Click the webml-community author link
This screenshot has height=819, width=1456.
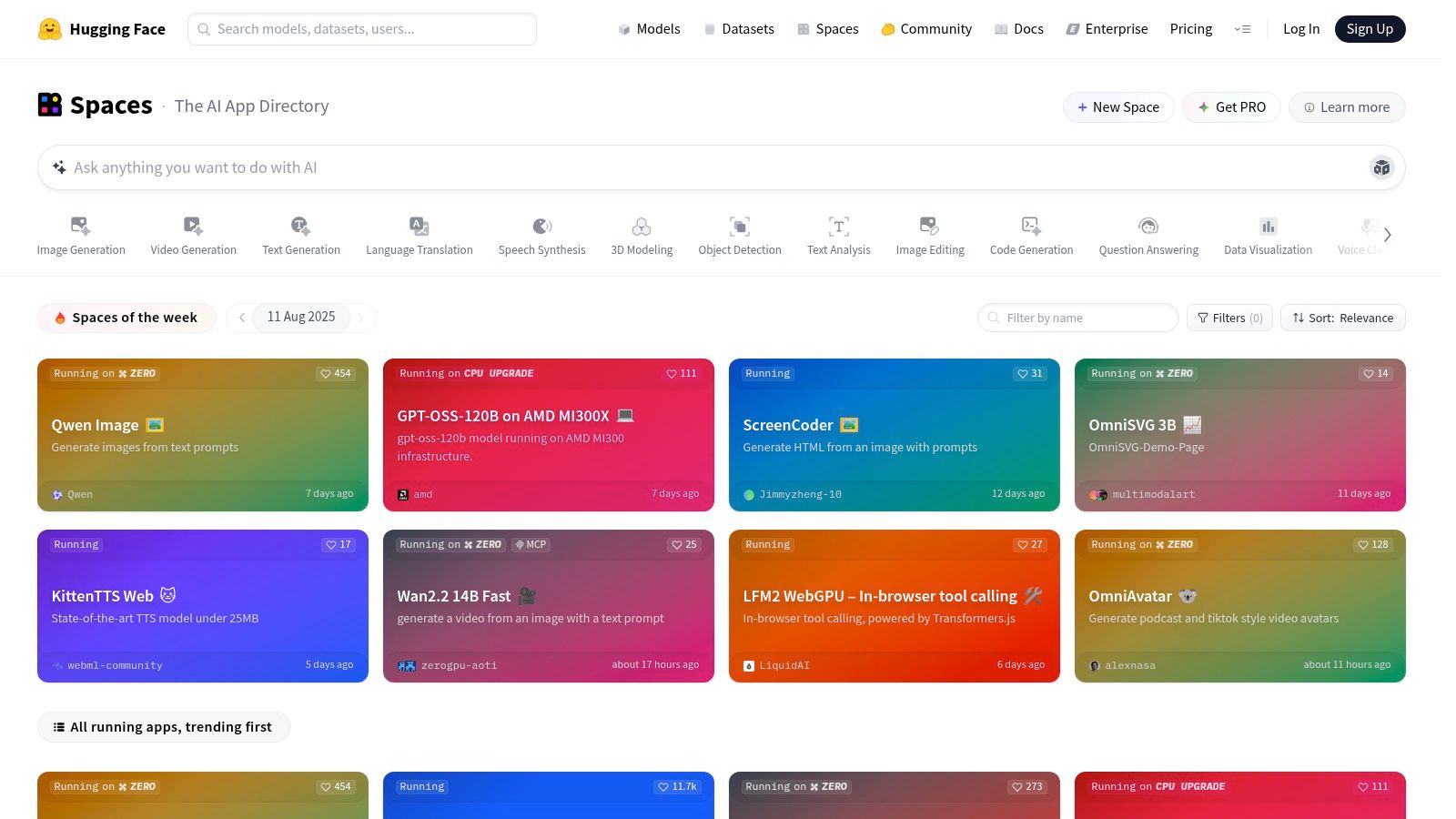point(106,665)
